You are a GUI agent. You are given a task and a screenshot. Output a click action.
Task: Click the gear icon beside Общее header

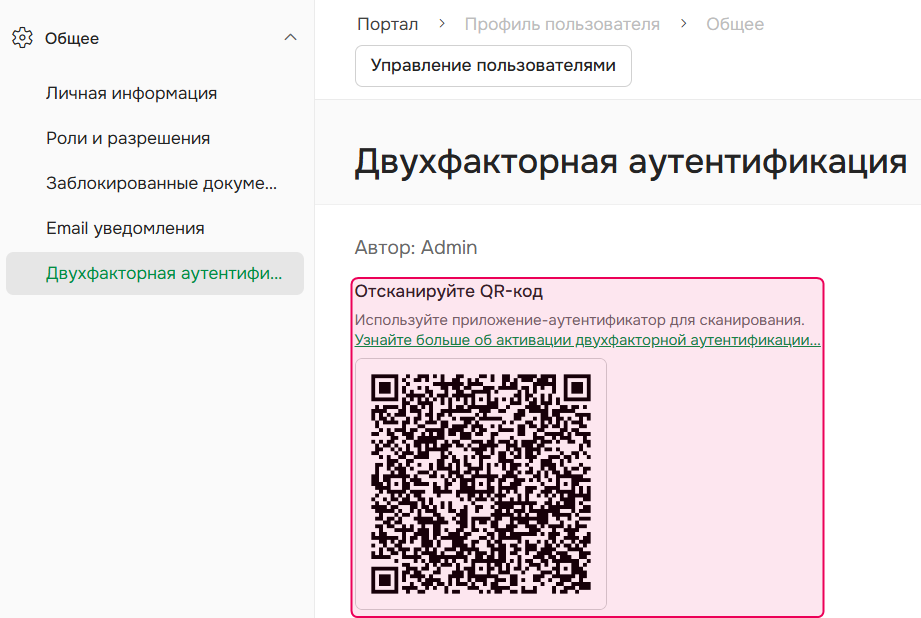[22, 37]
